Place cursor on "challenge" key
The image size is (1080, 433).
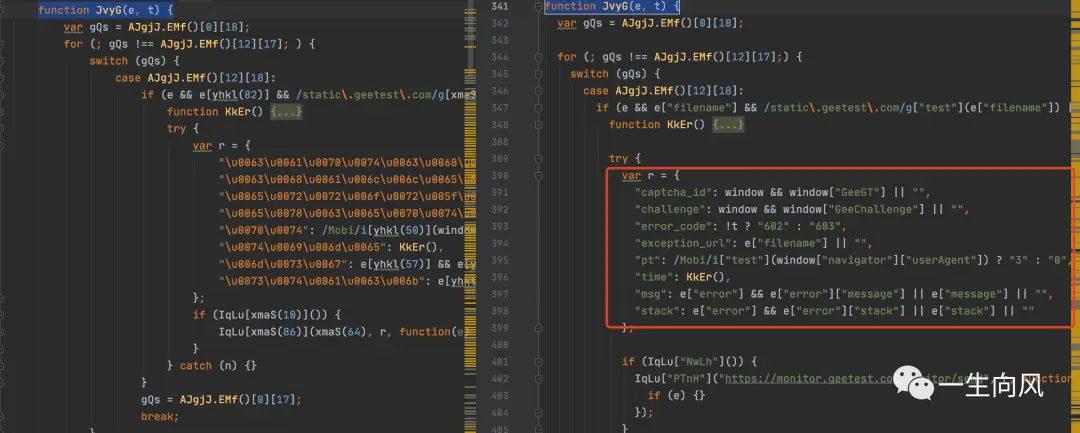670,209
